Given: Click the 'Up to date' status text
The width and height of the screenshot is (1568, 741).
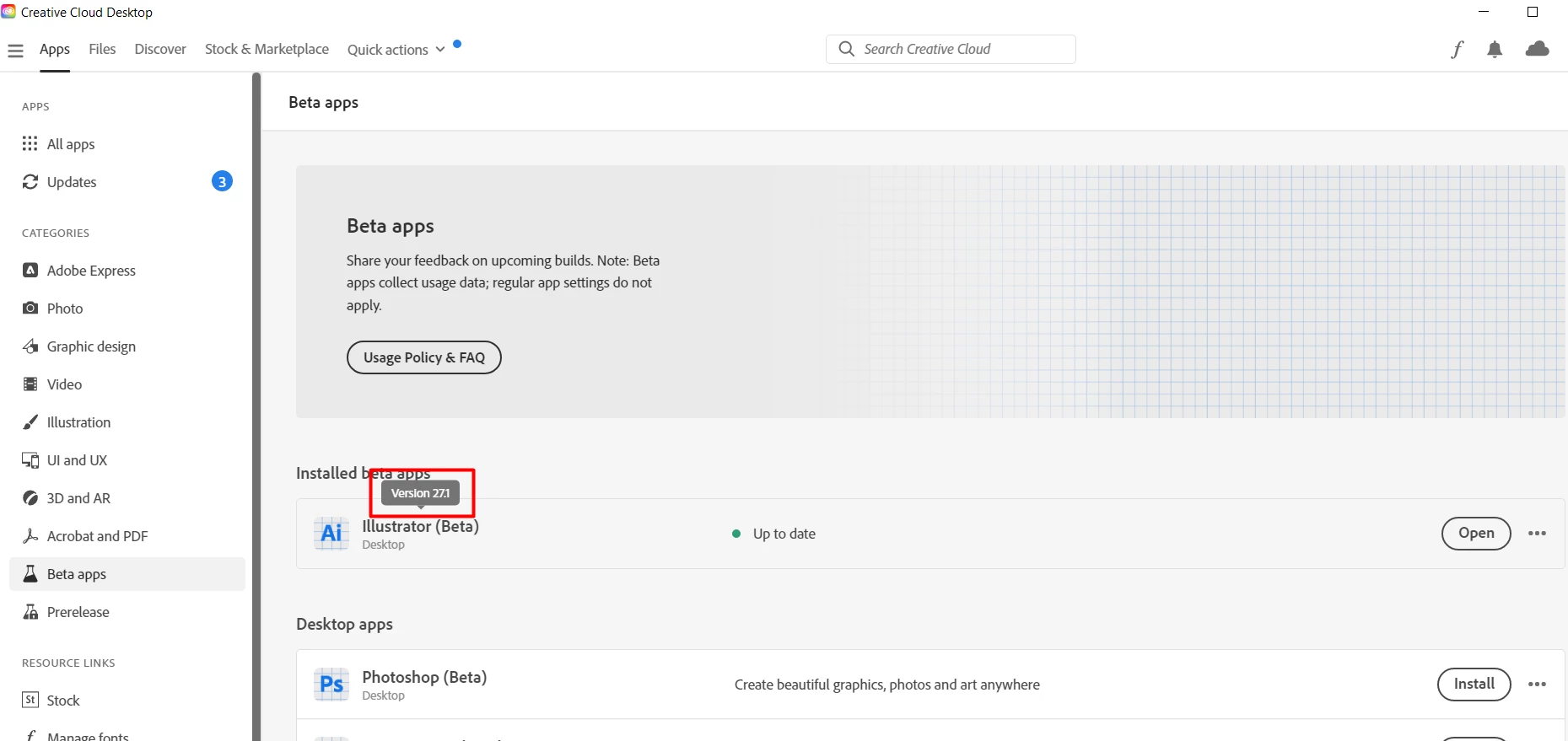Looking at the screenshot, I should tap(784, 534).
